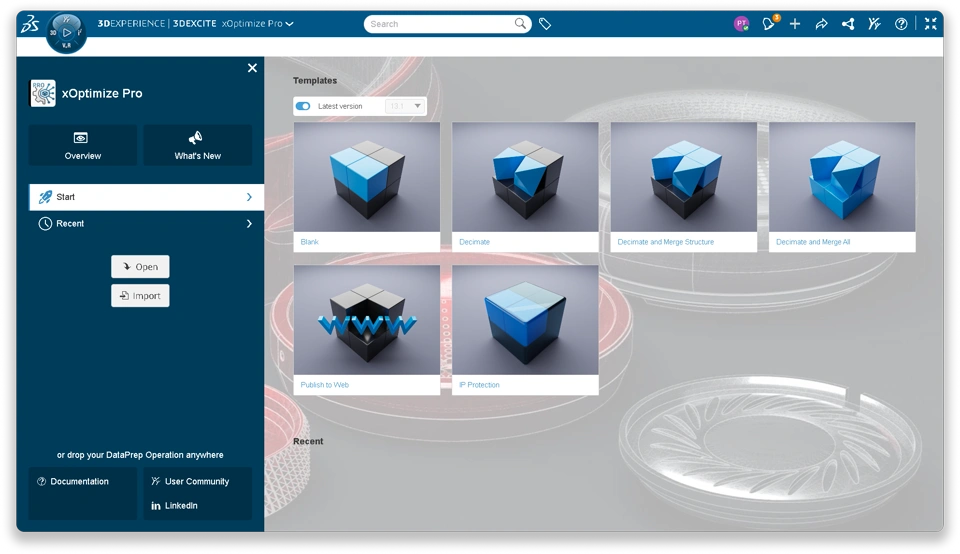This screenshot has width=960, height=554.
Task: Open the help question mark icon
Action: tap(901, 24)
